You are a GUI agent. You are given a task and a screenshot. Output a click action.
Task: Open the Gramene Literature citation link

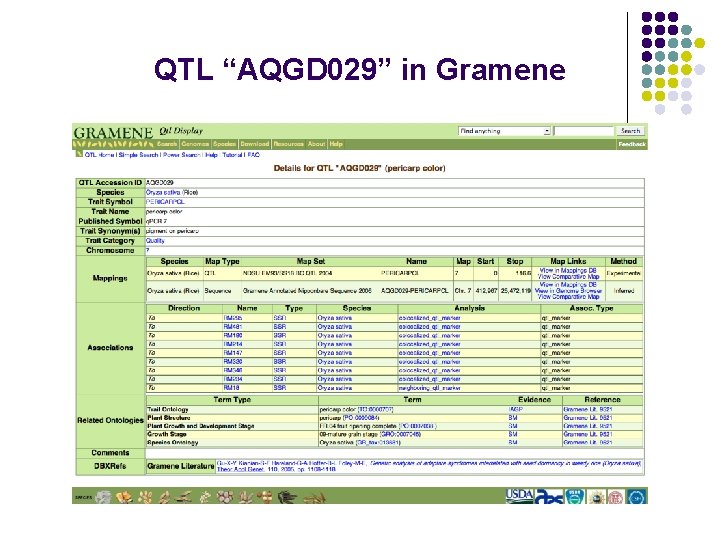click(x=429, y=466)
